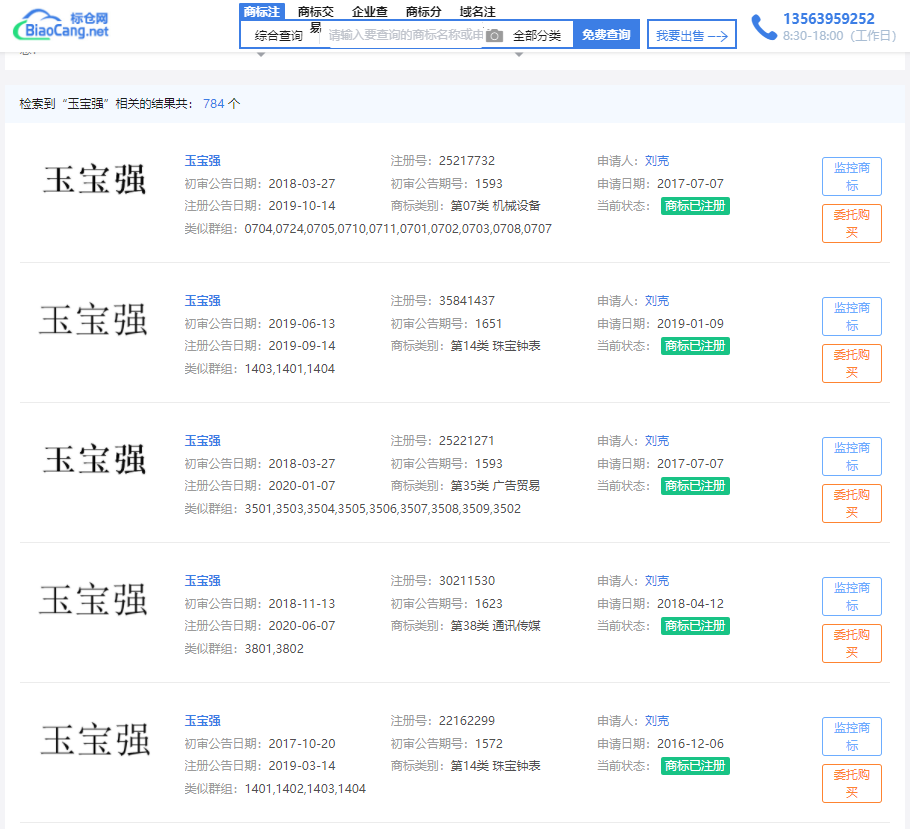Open 玉宝强 title link for registration 30211530

202,581
